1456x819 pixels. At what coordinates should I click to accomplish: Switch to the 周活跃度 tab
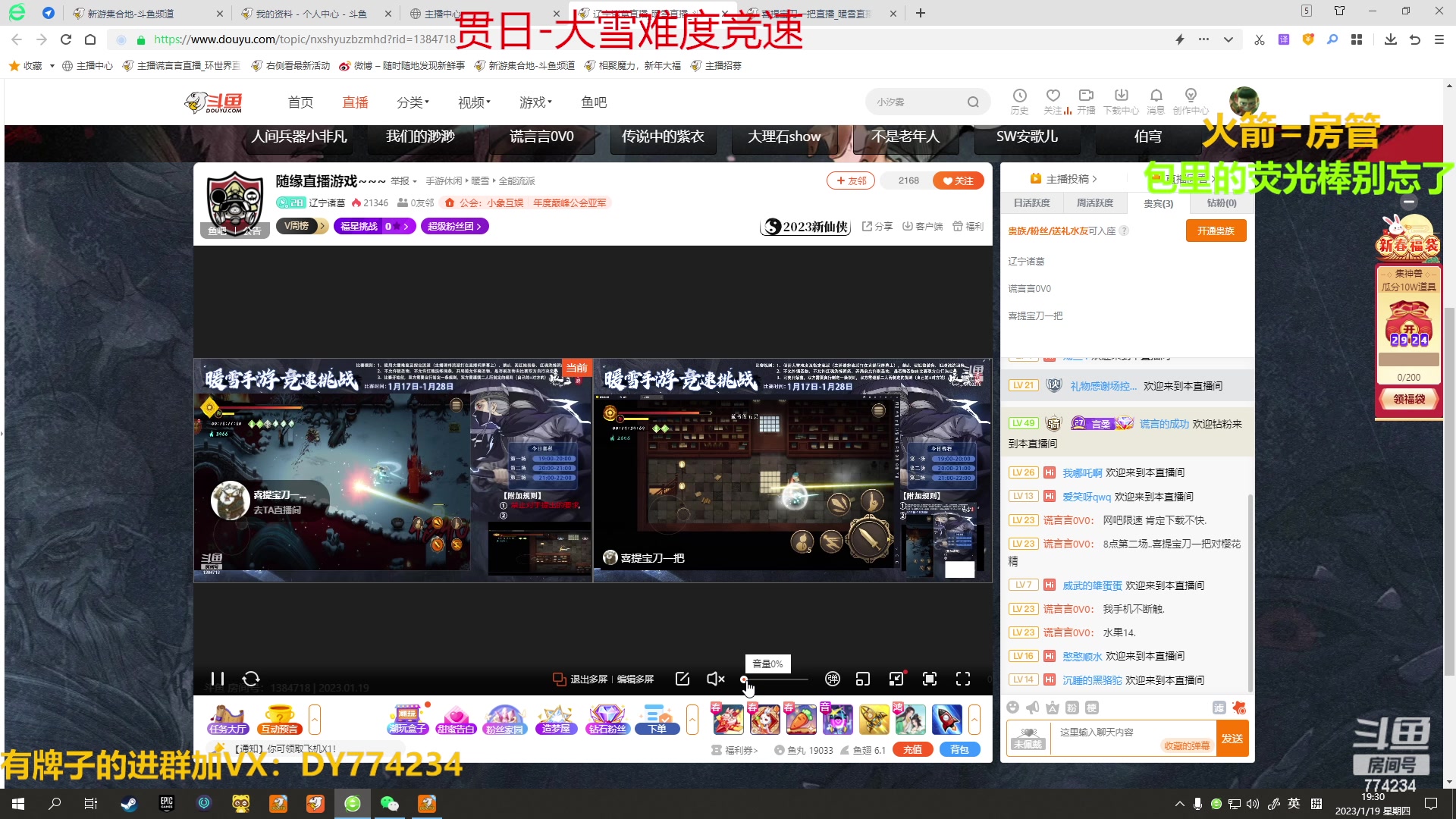(1095, 203)
